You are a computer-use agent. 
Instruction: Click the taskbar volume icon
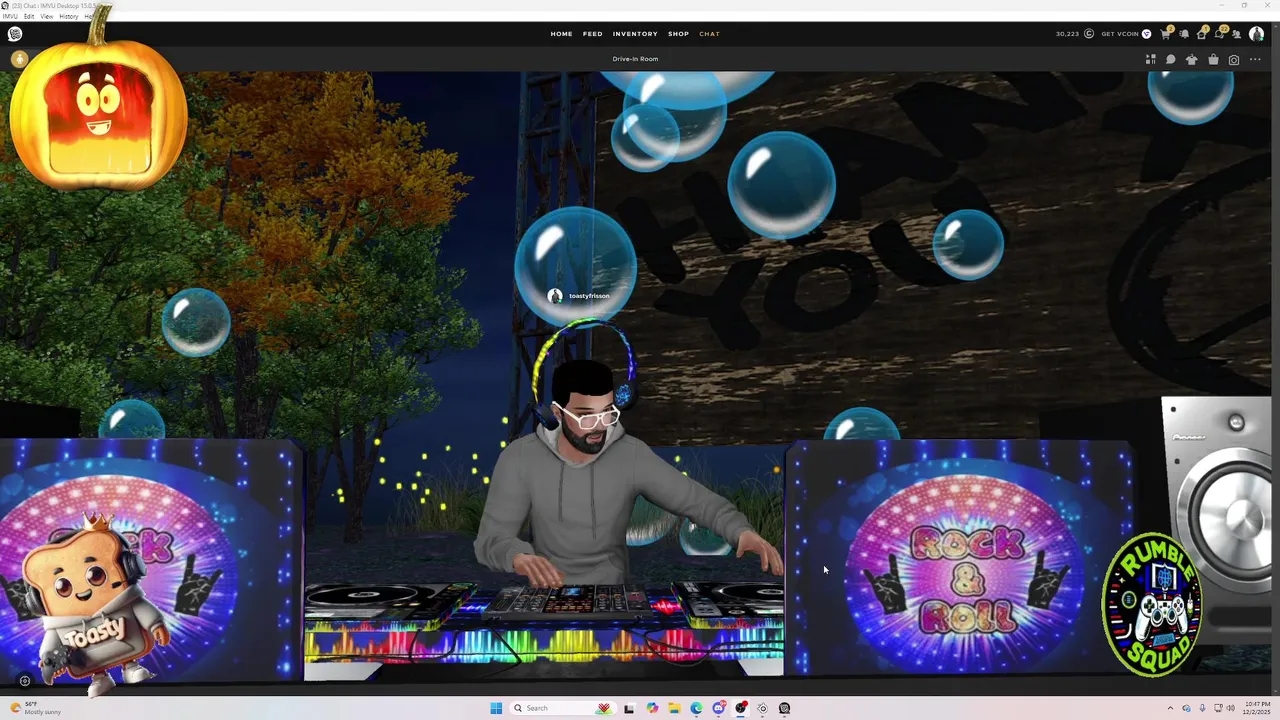tap(1231, 708)
